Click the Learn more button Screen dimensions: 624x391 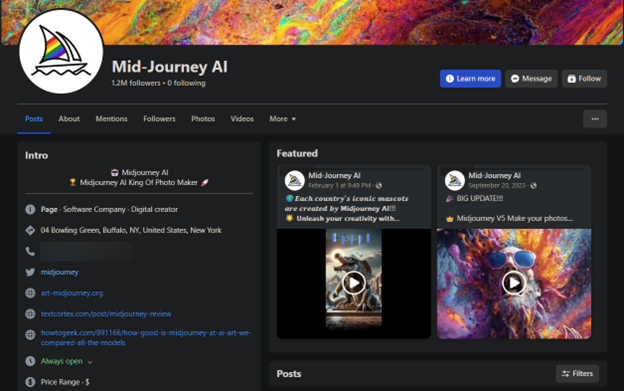(470, 79)
